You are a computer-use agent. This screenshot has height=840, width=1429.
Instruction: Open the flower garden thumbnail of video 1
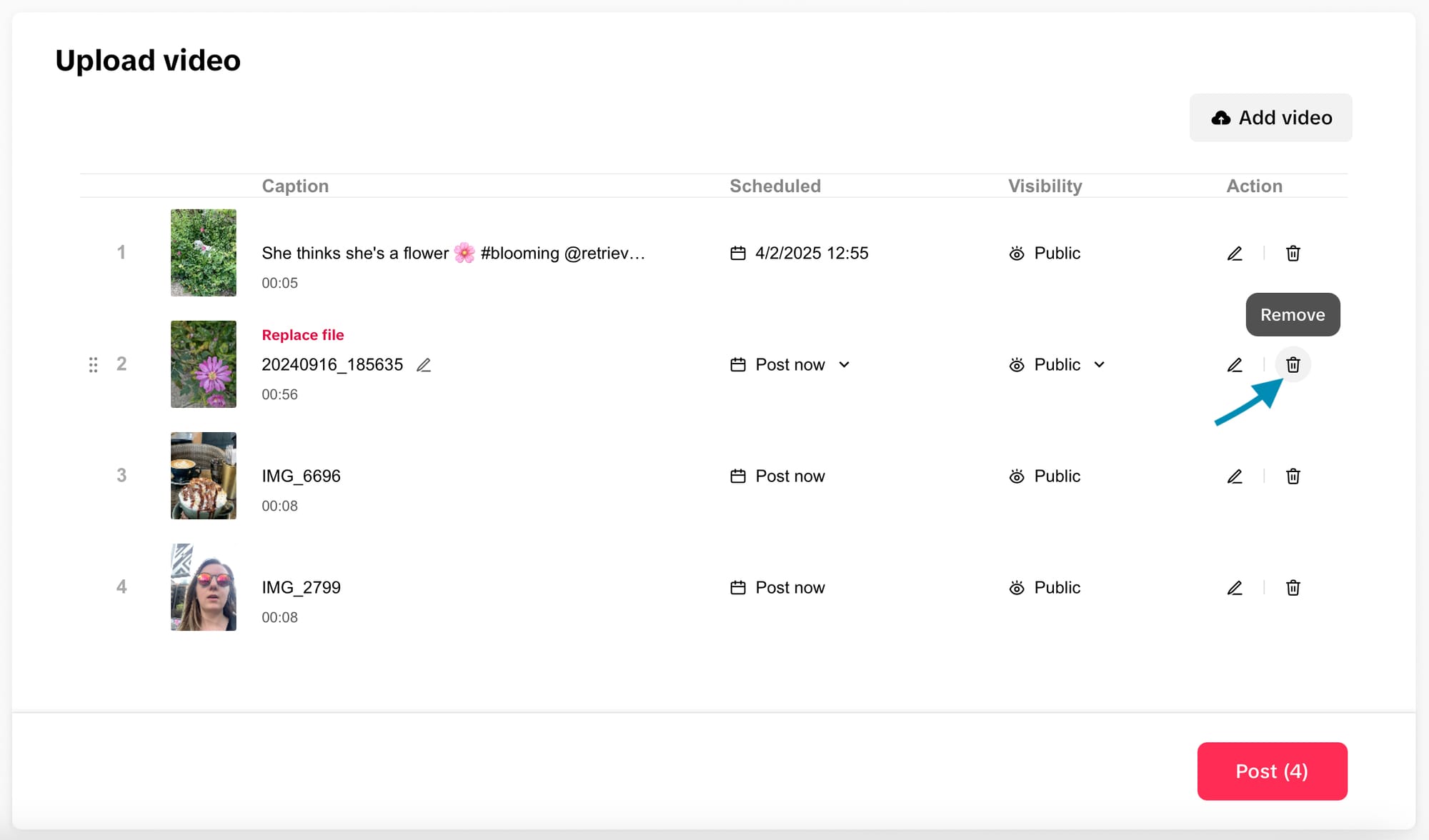click(204, 253)
